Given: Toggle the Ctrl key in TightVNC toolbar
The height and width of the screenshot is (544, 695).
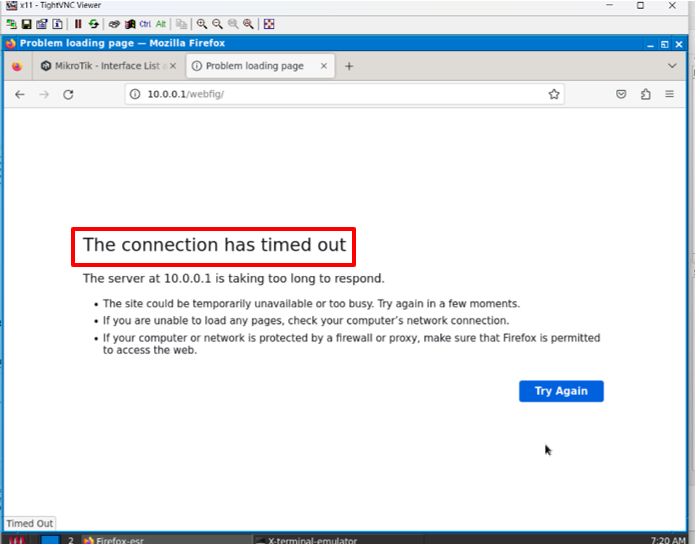Looking at the screenshot, I should tap(145, 23).
